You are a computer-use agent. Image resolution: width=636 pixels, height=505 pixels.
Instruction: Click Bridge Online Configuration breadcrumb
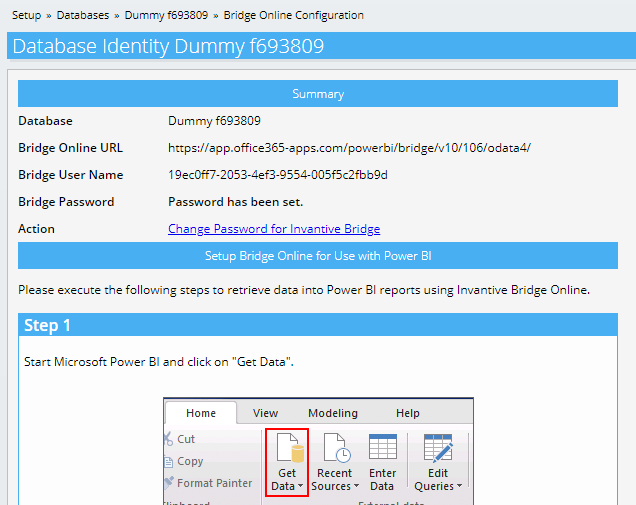pyautogui.click(x=294, y=15)
